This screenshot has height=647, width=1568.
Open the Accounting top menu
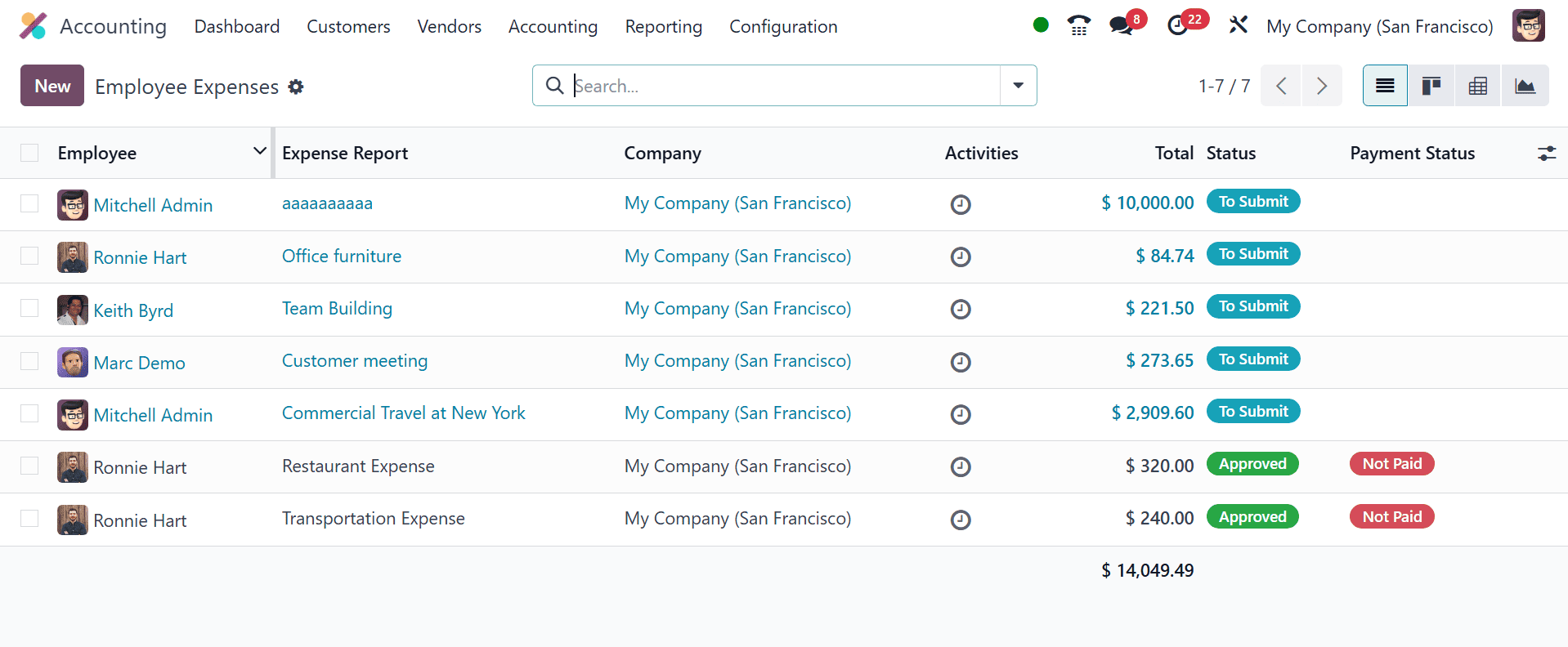pos(553,26)
